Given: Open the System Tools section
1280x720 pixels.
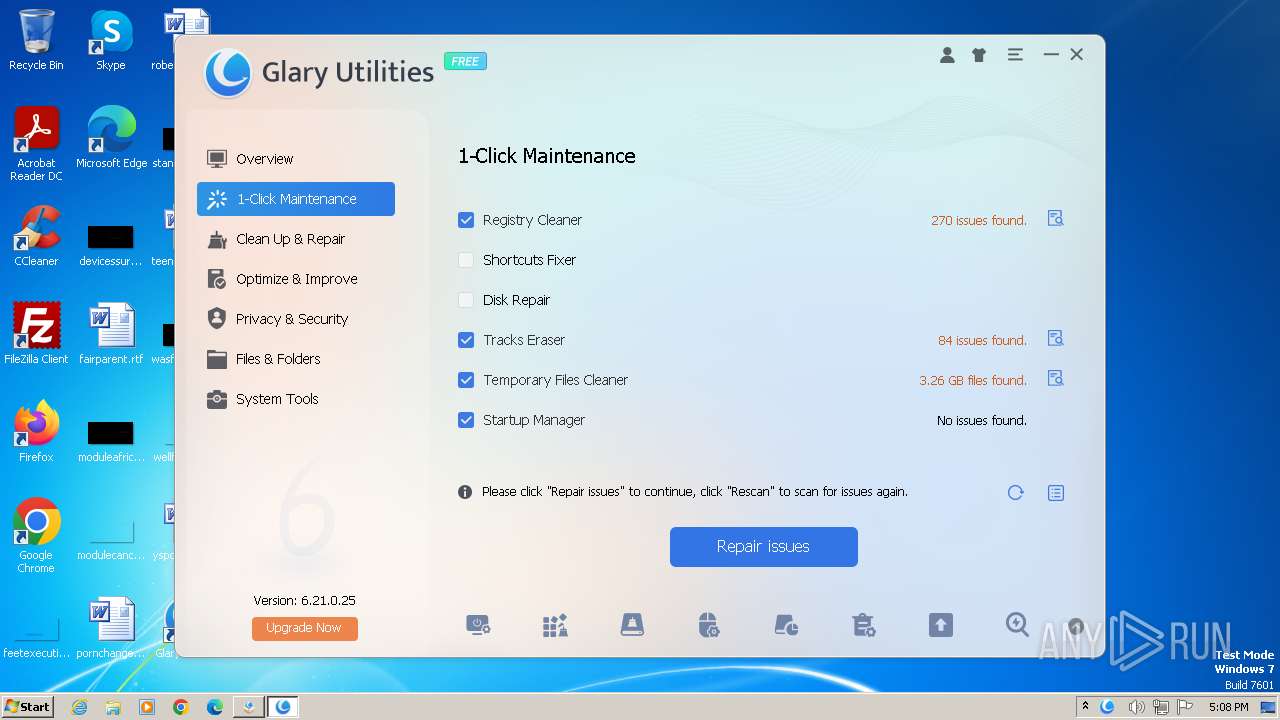Looking at the screenshot, I should [296, 399].
